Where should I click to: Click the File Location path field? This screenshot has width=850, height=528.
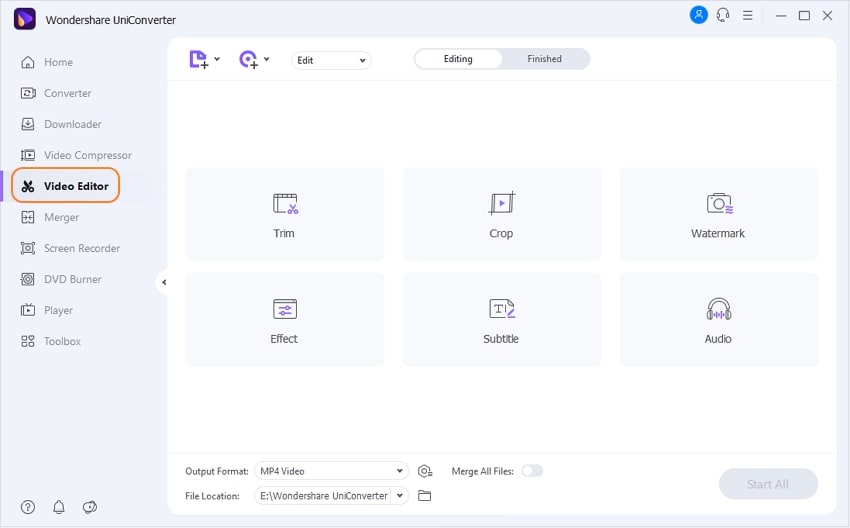(323, 495)
